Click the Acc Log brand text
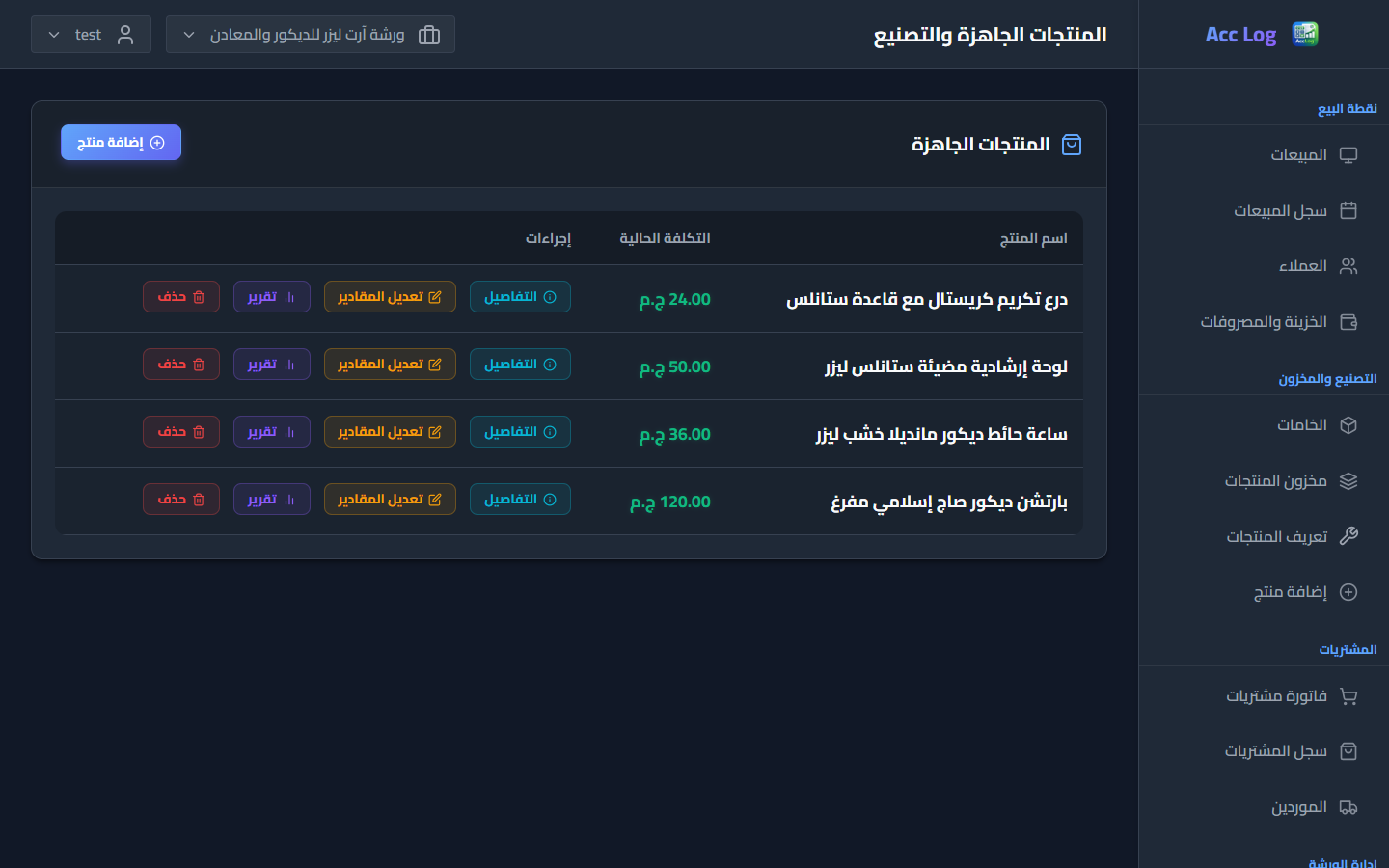Viewport: 1389px width, 868px height. point(1240,35)
